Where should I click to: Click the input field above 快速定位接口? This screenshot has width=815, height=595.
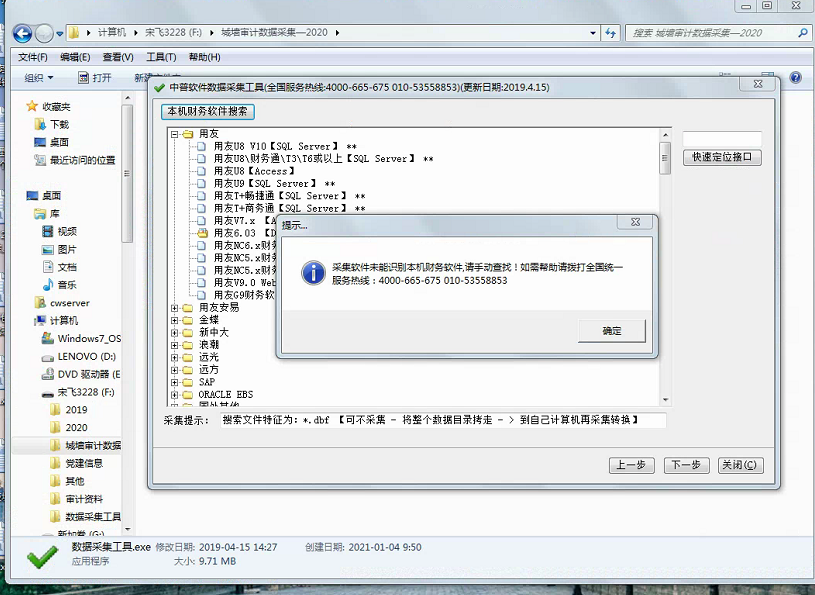[722, 139]
